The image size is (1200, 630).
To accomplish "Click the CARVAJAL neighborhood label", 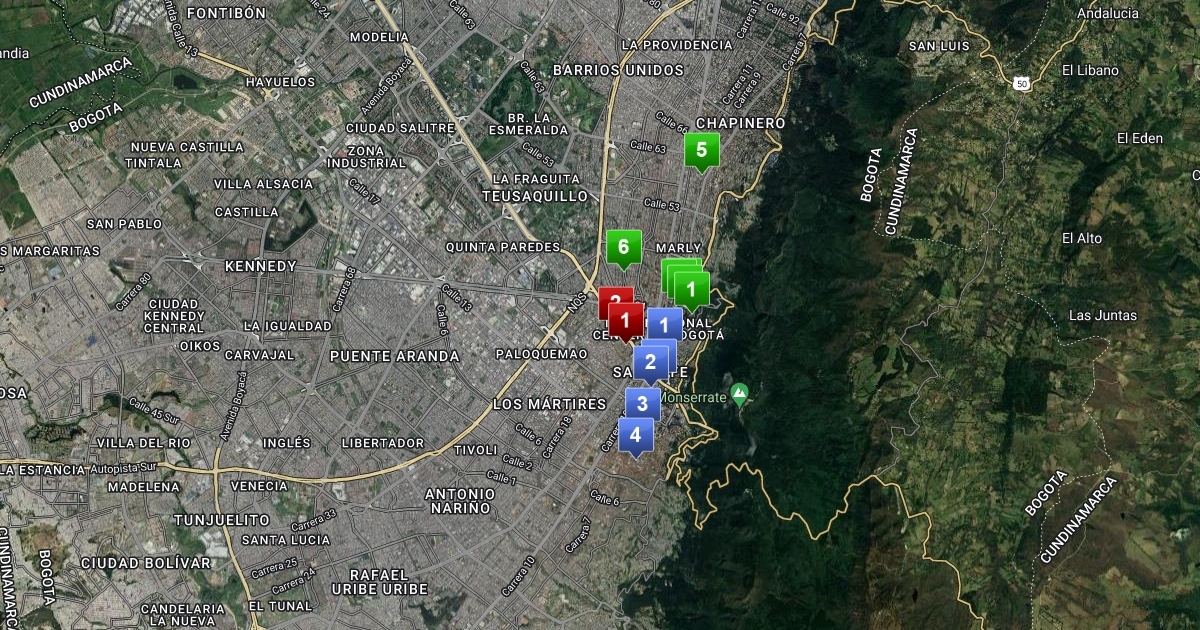I will pyautogui.click(x=260, y=355).
